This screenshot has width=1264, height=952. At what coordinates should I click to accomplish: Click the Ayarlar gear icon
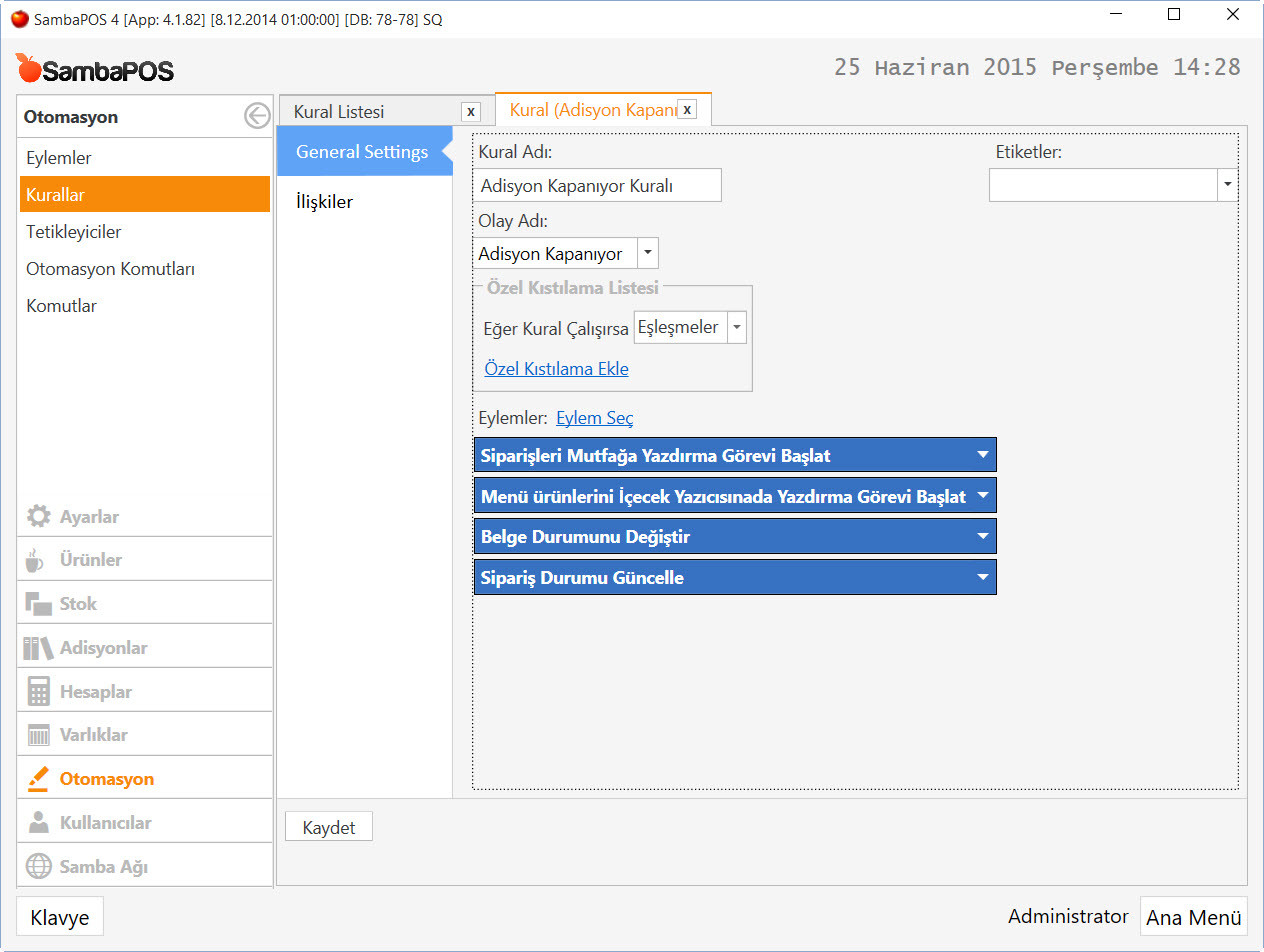(x=38, y=517)
